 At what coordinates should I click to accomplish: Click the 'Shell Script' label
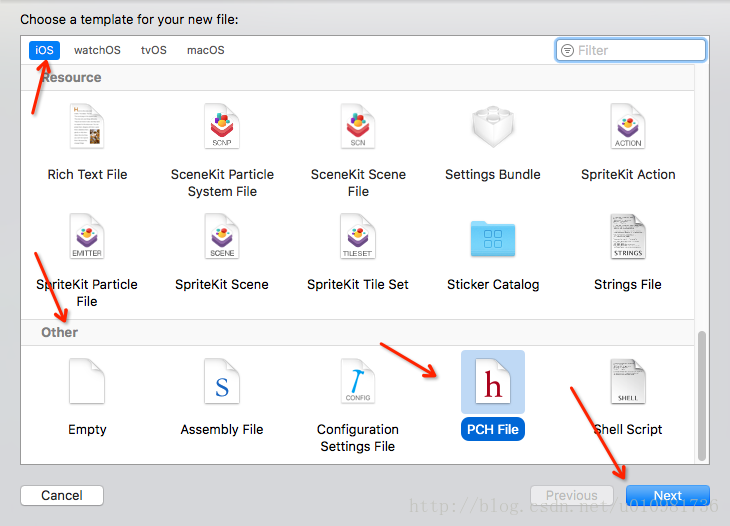[x=628, y=429]
